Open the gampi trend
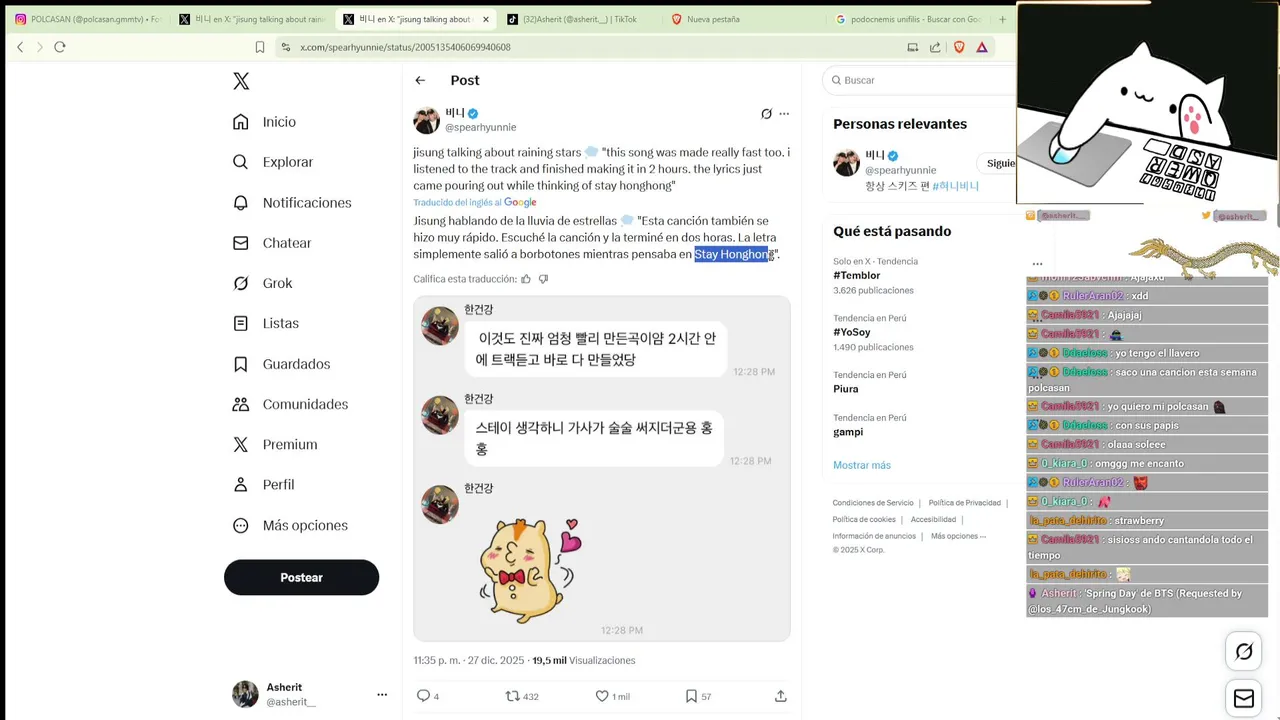 tap(848, 432)
